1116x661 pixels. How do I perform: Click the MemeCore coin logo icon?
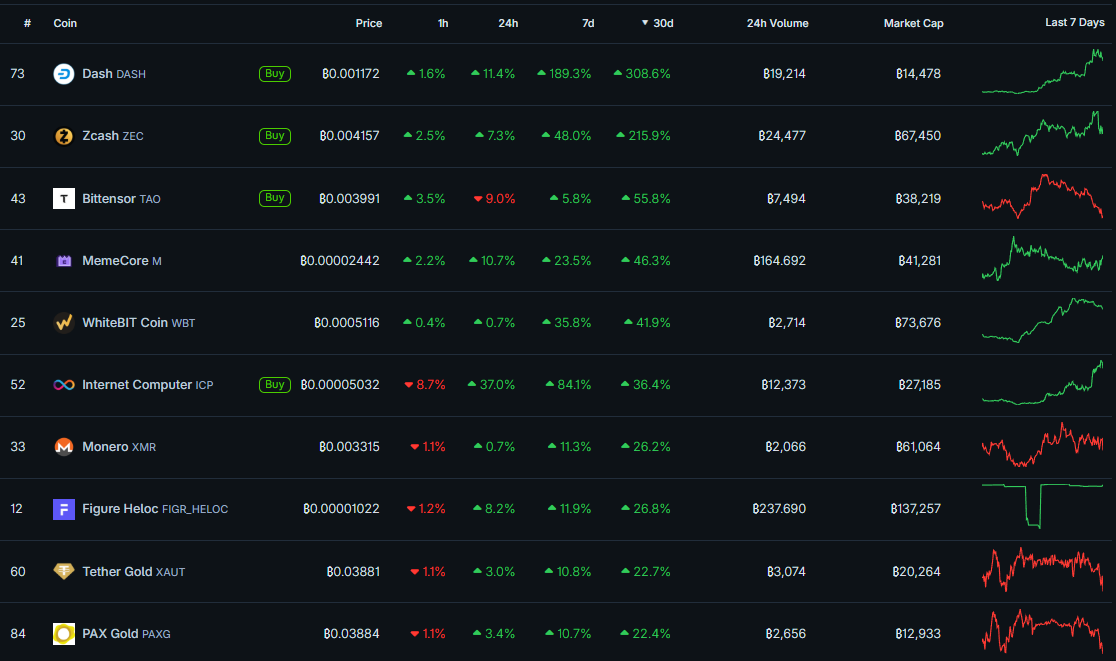64,261
